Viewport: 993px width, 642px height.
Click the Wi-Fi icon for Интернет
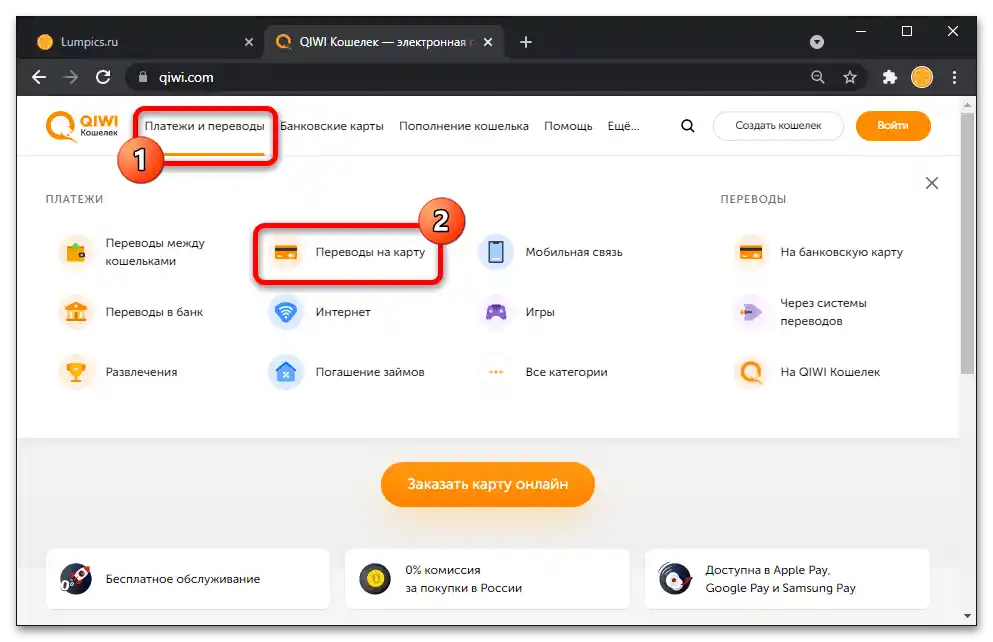tap(286, 312)
